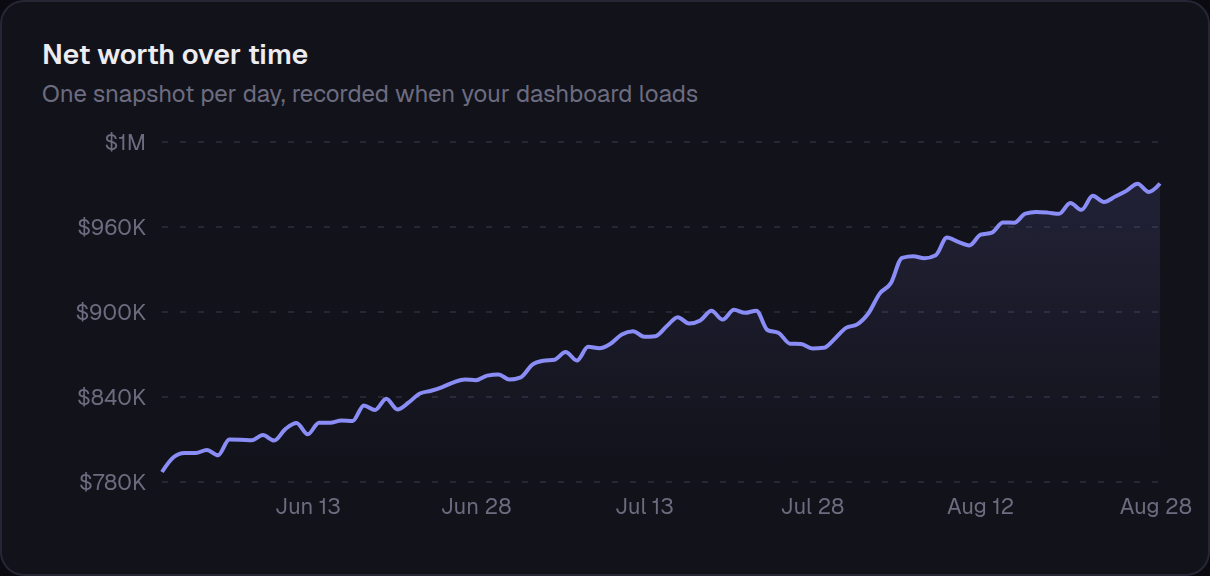Viewport: 1210px width, 576px height.
Task: Click the $960K y-axis label
Action: point(112,227)
